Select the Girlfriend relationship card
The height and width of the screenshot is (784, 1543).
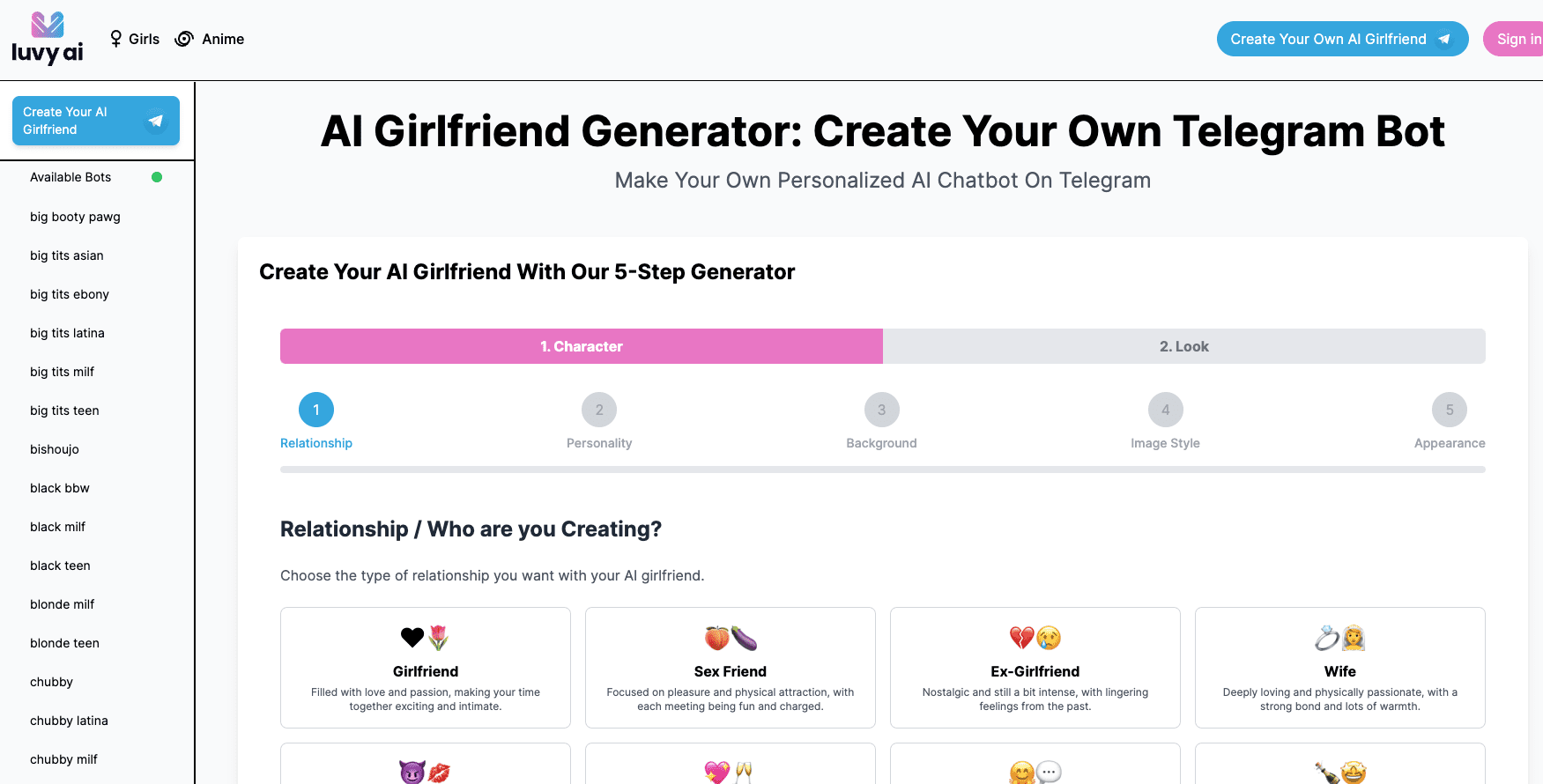pos(425,668)
